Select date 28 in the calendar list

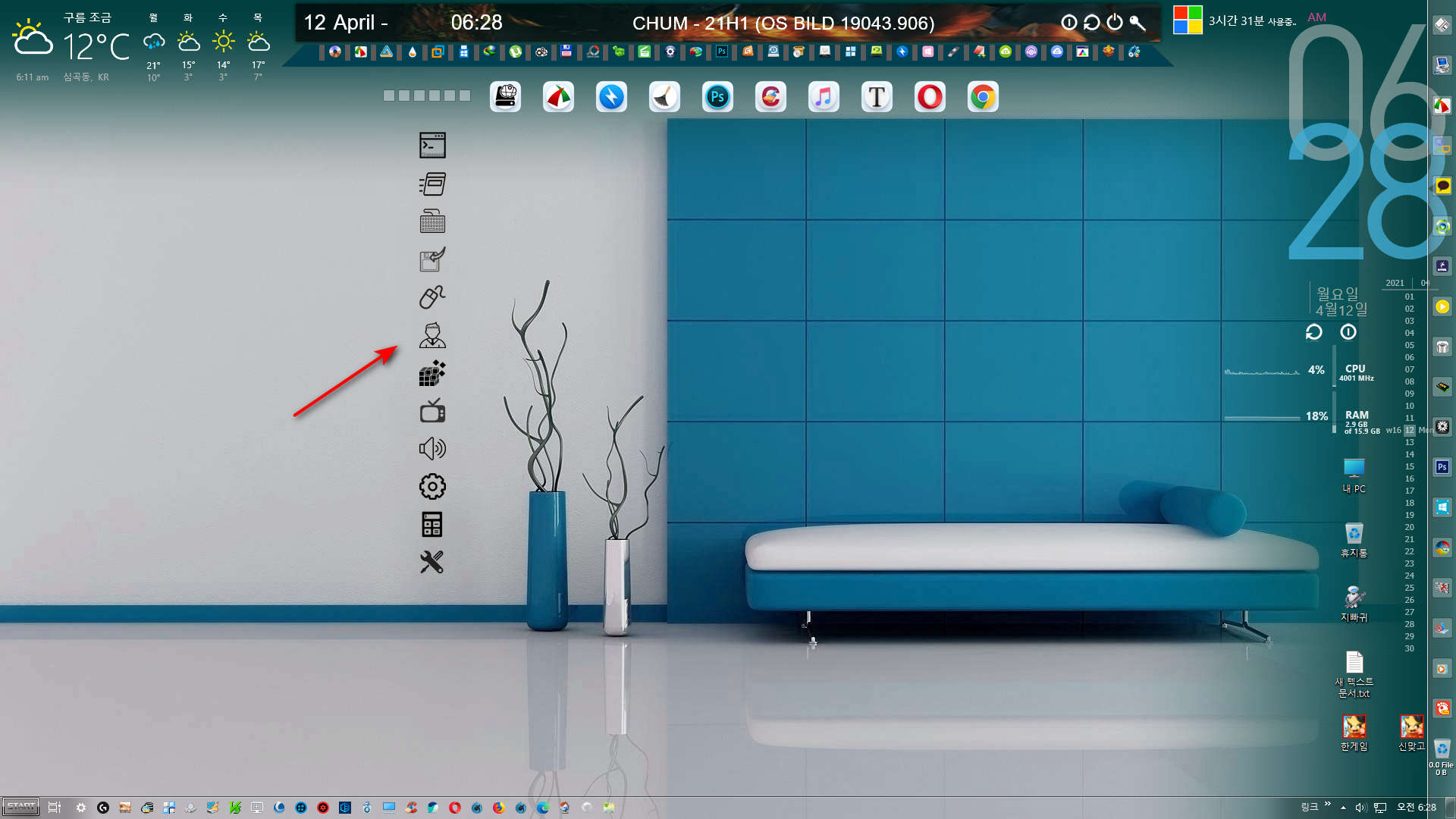pyautogui.click(x=1409, y=624)
